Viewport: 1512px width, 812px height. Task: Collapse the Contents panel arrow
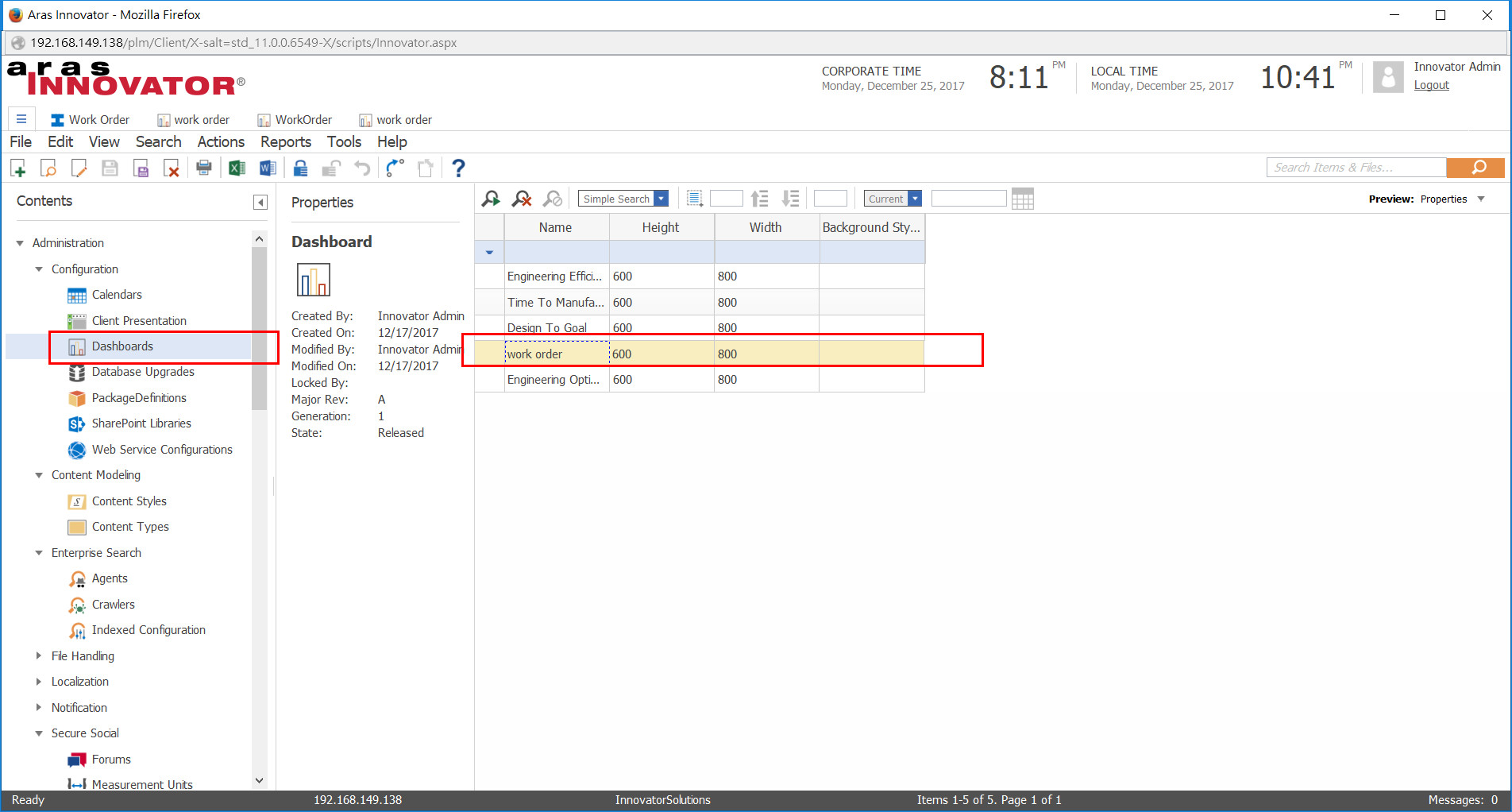point(260,202)
